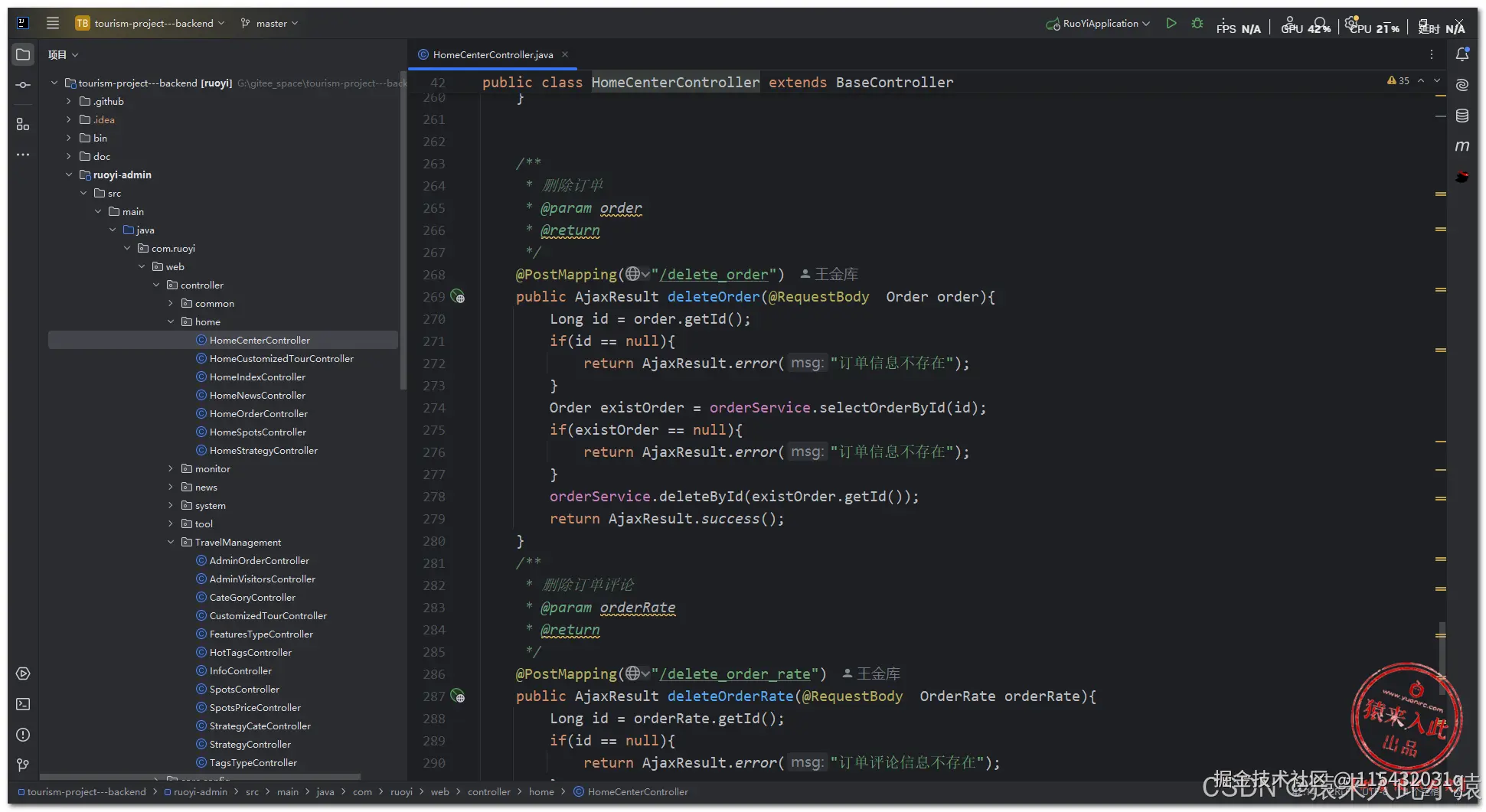The image size is (1486, 812).
Task: Expand the doc folder arrow
Action: click(x=69, y=156)
